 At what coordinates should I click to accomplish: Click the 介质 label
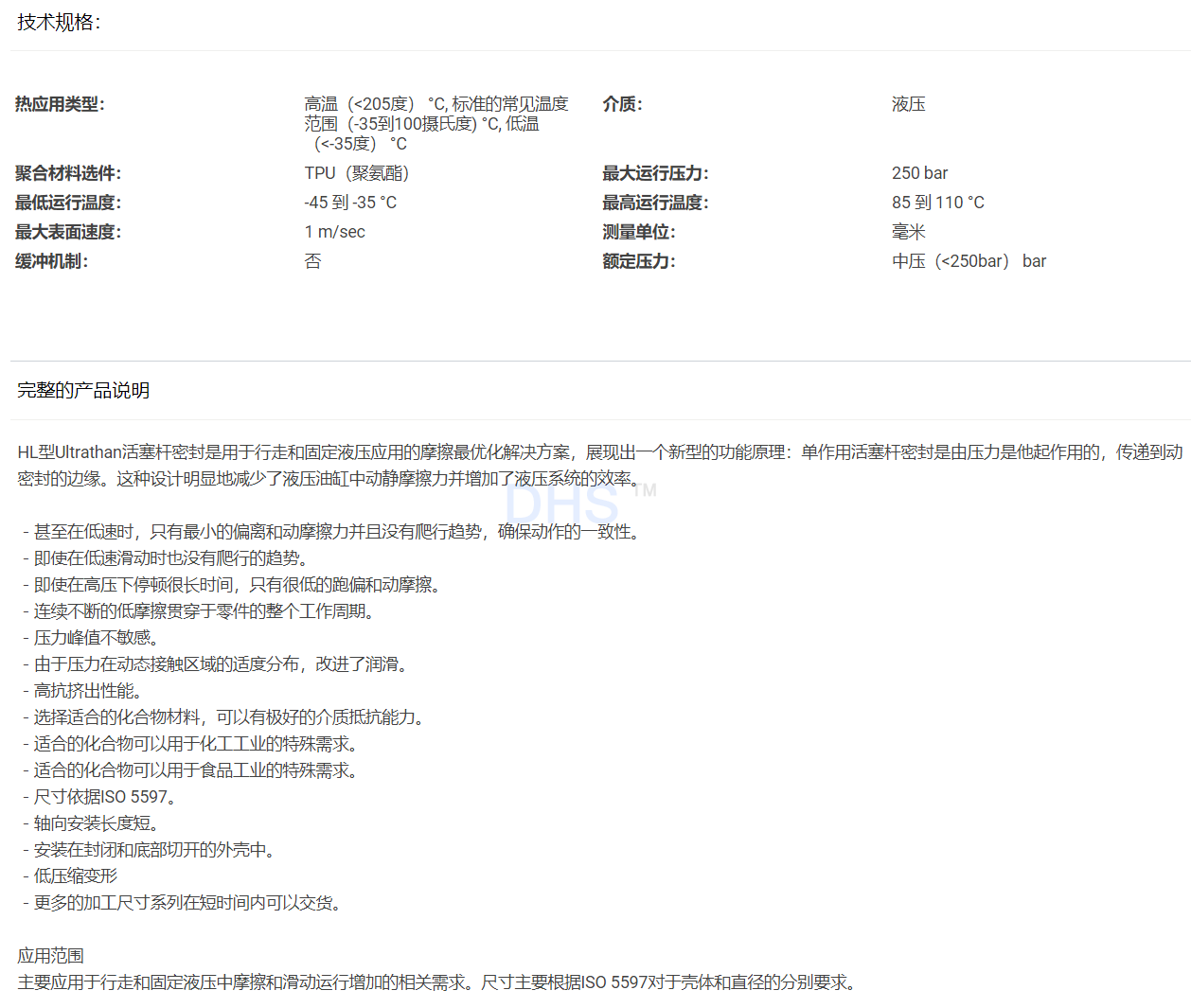[622, 104]
